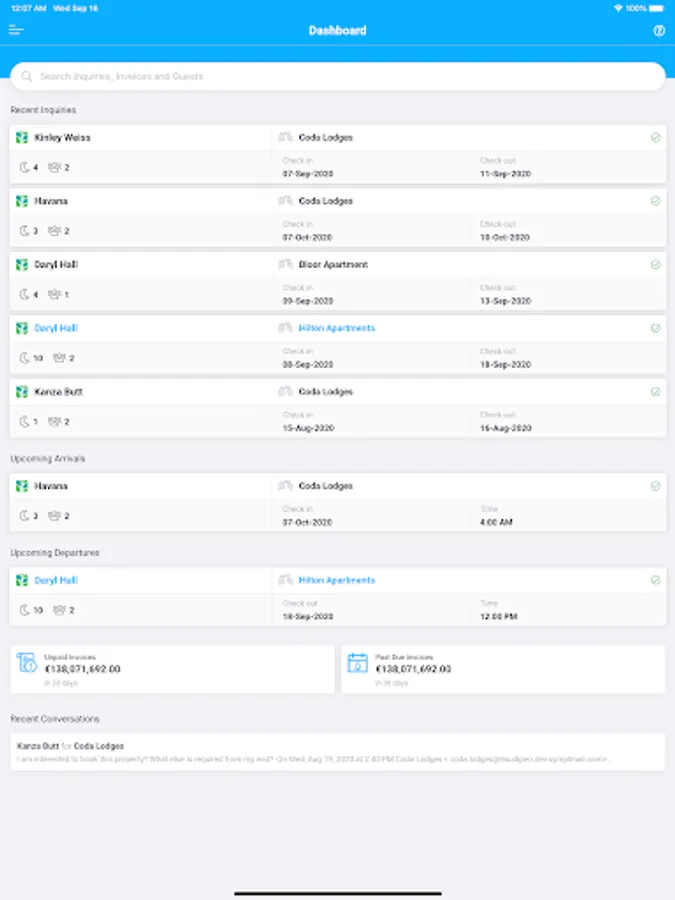Image resolution: width=675 pixels, height=900 pixels.
Task: Focus the Search Inquiries, Invoices and Guests field
Action: pos(340,76)
